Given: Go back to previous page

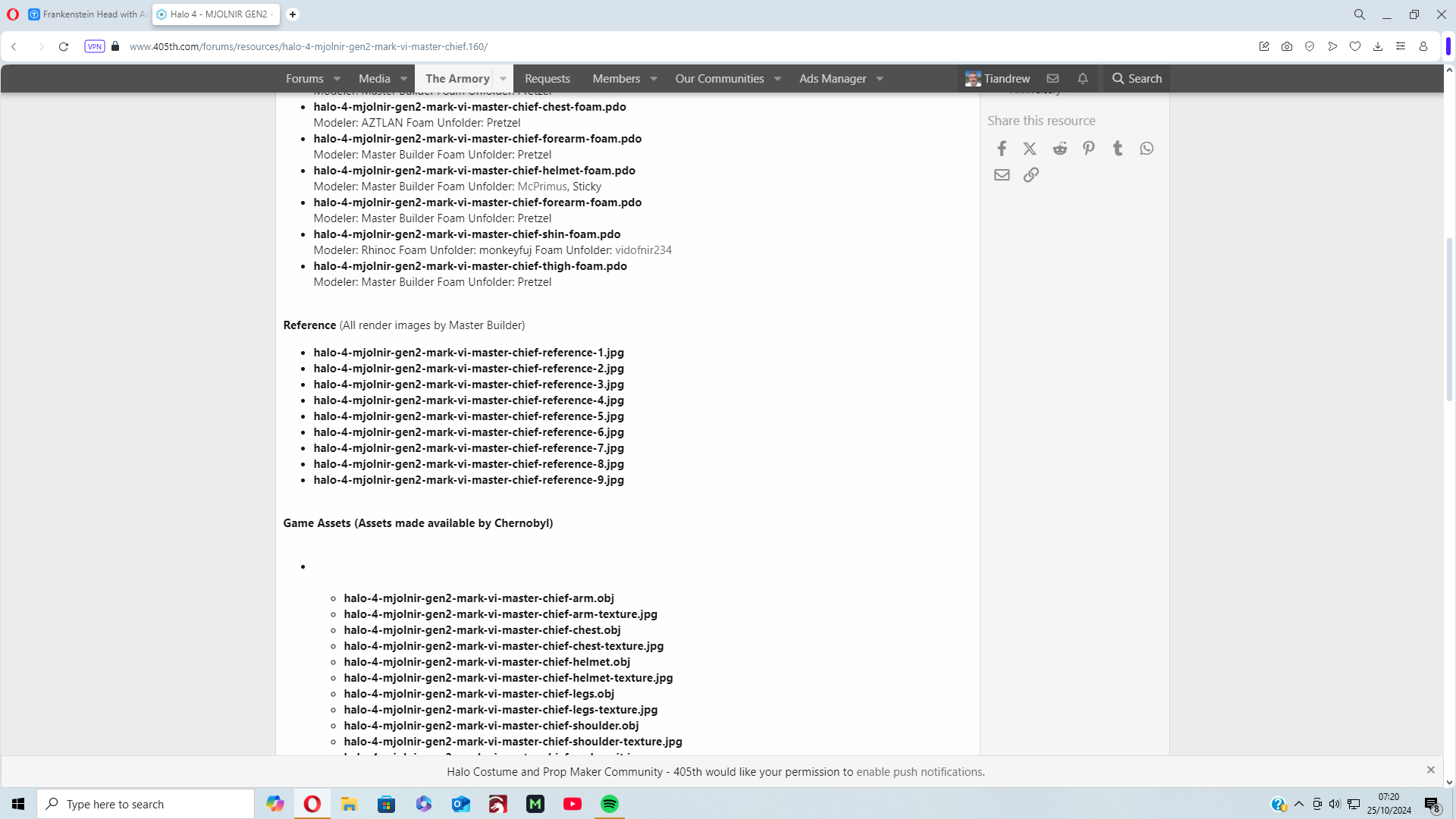Looking at the screenshot, I should [x=14, y=46].
